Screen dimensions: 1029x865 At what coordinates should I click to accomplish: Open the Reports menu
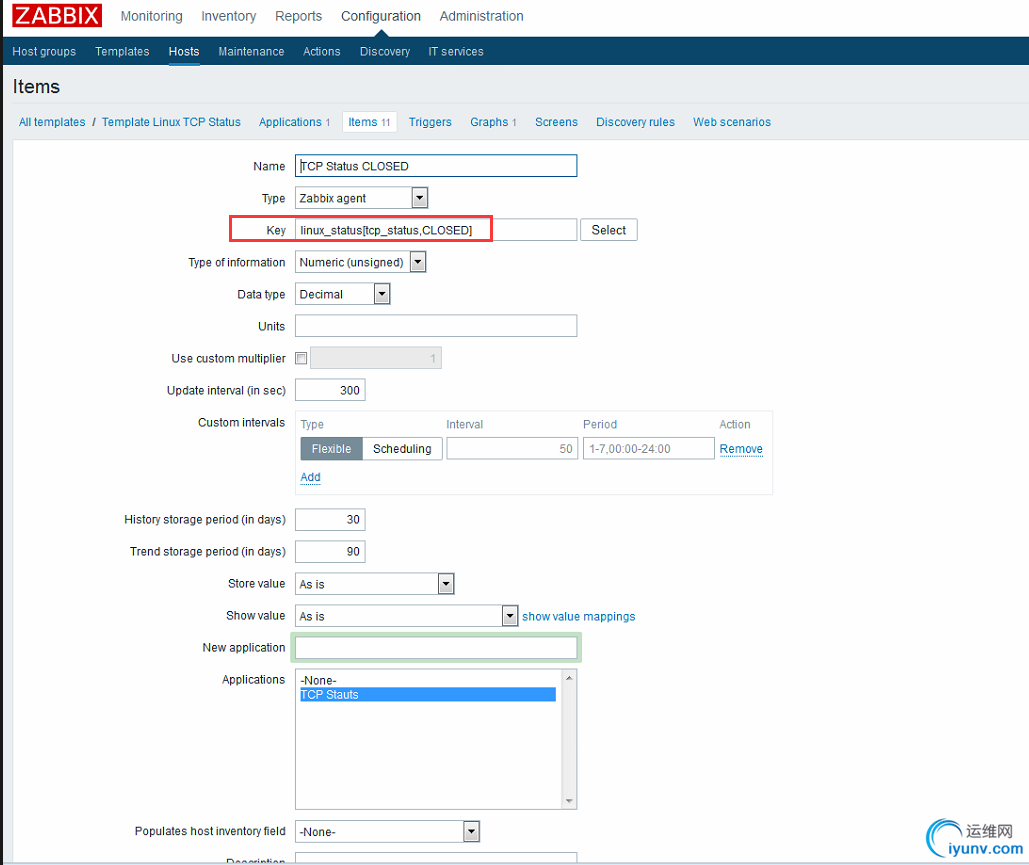[299, 16]
